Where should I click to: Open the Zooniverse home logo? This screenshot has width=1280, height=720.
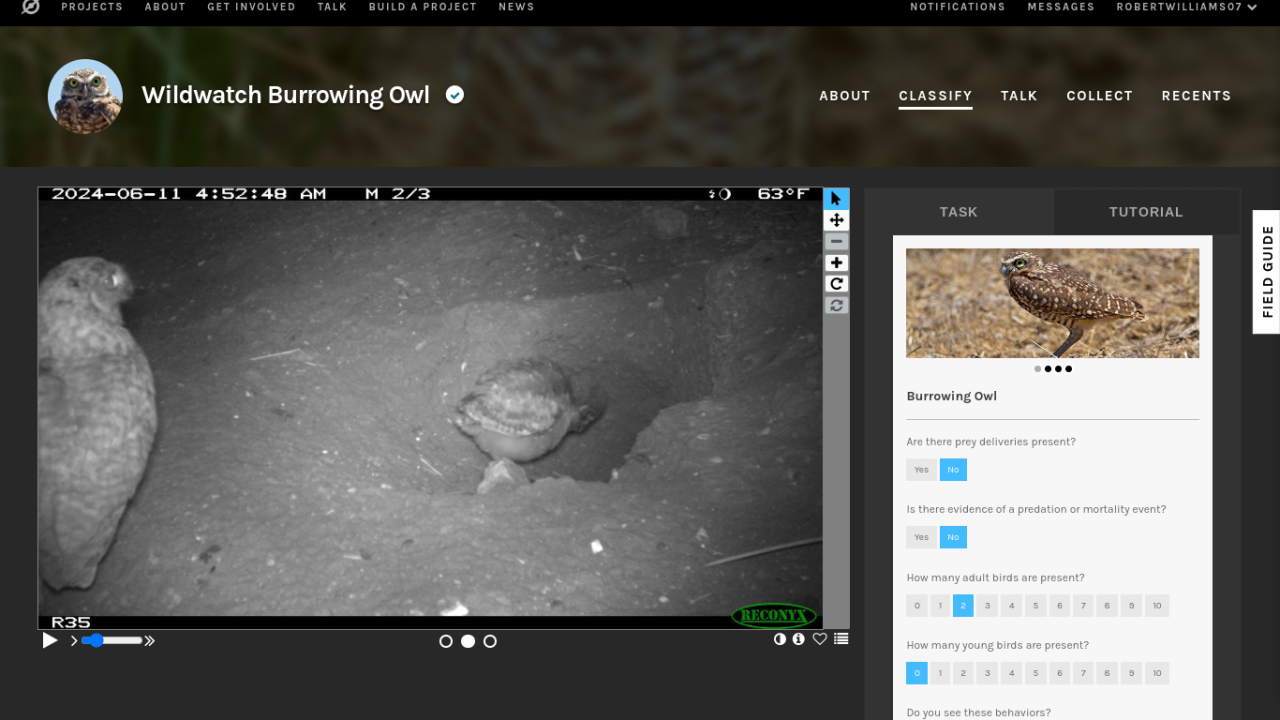31,6
